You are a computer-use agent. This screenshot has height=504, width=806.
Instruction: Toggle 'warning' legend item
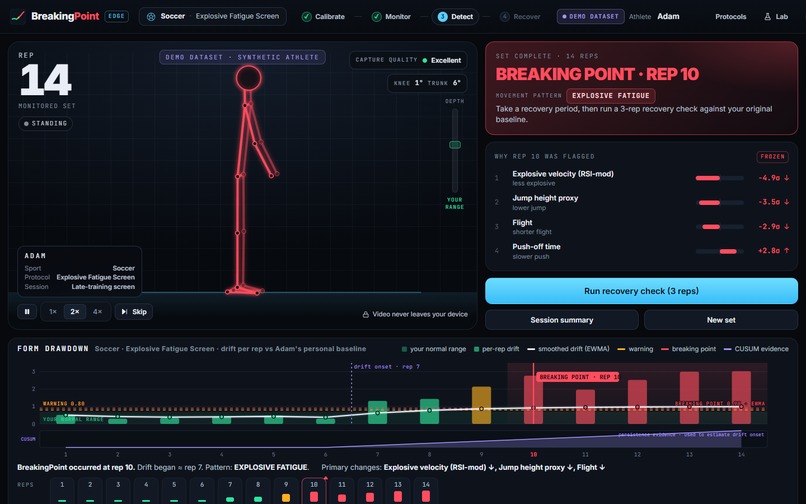(x=635, y=349)
